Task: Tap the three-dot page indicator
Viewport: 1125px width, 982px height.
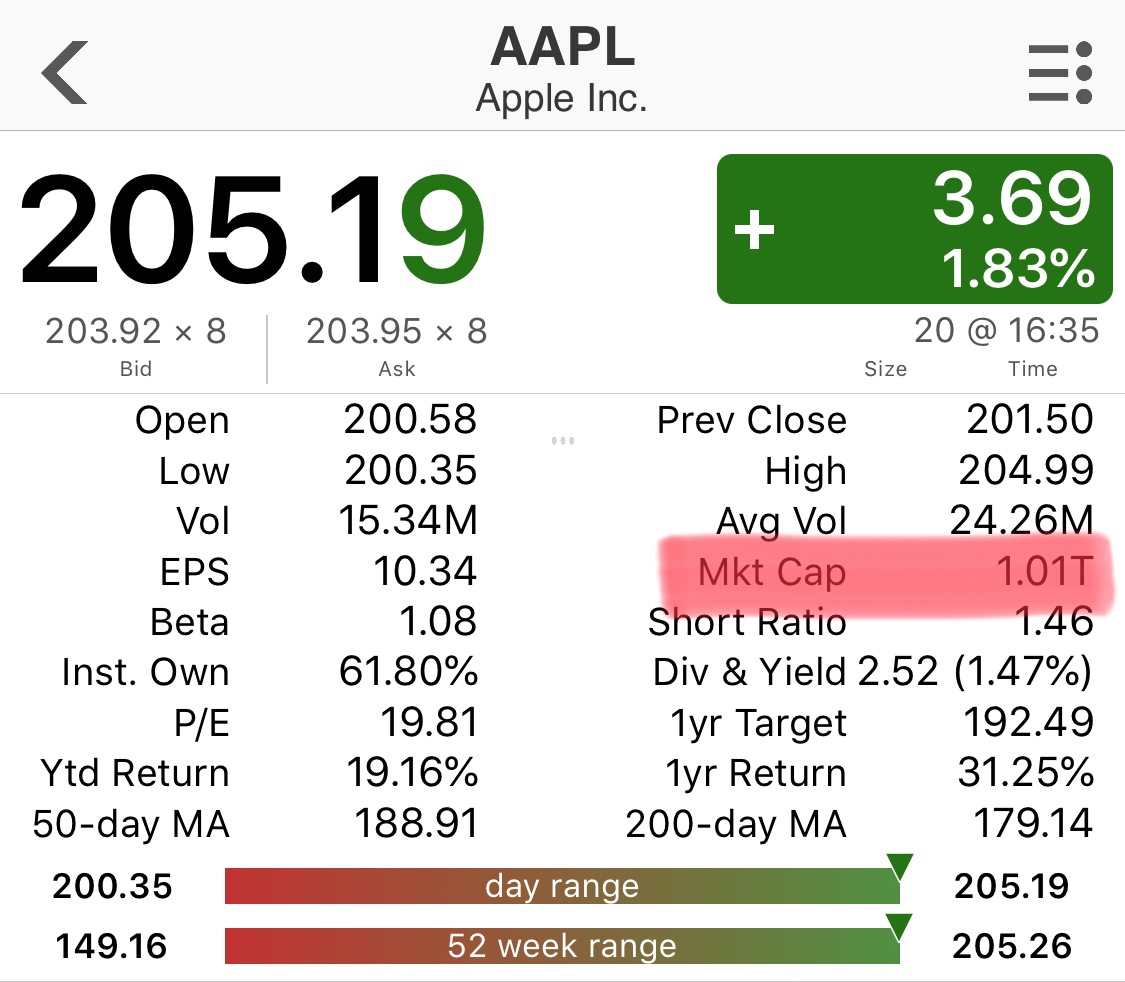Action: point(562,440)
